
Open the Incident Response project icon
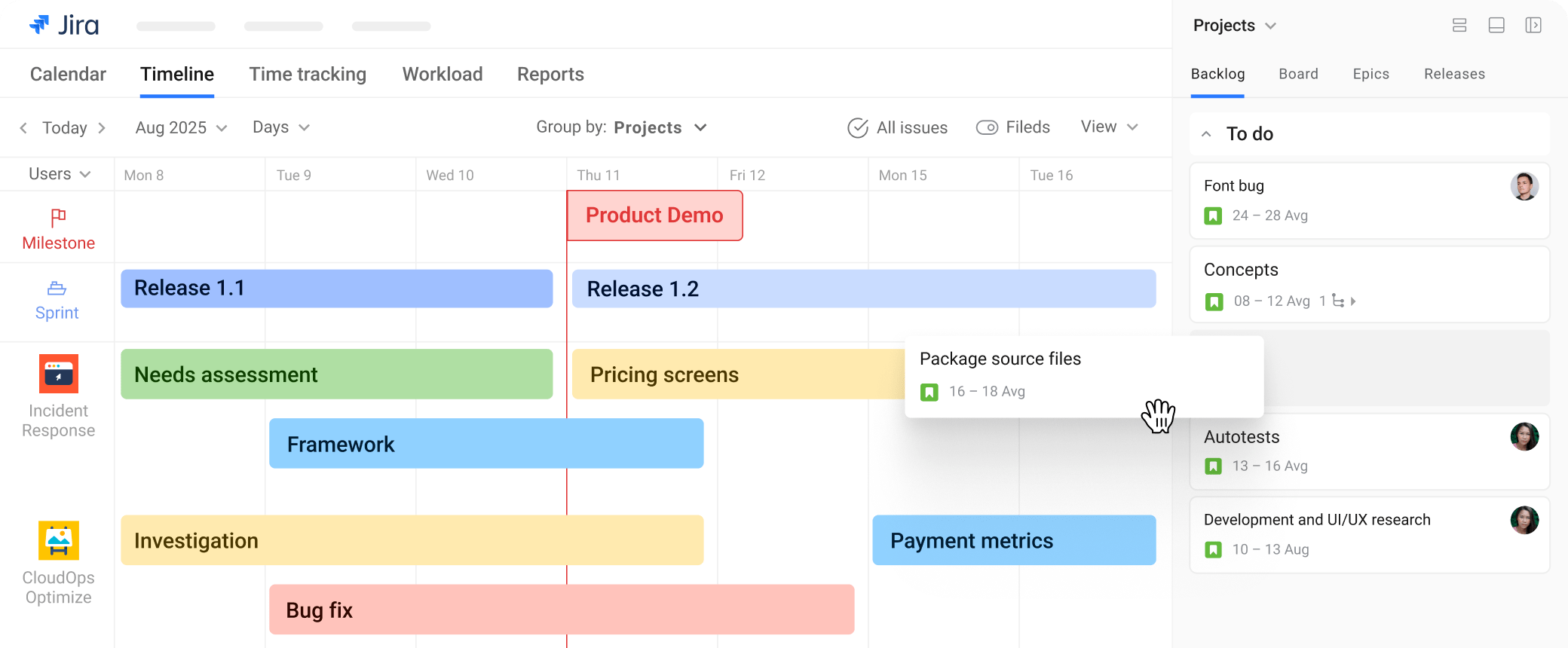59,374
